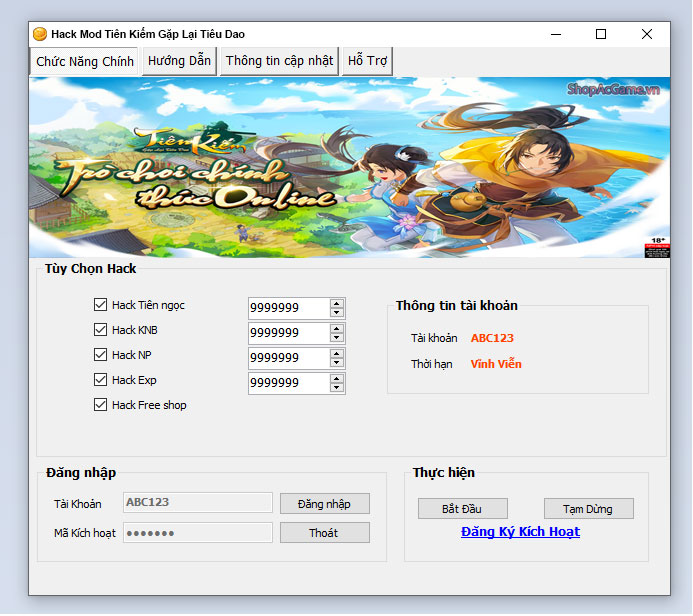Increase the Hack Tiên ngọc value with up arrow
The width and height of the screenshot is (693, 616).
tap(337, 304)
